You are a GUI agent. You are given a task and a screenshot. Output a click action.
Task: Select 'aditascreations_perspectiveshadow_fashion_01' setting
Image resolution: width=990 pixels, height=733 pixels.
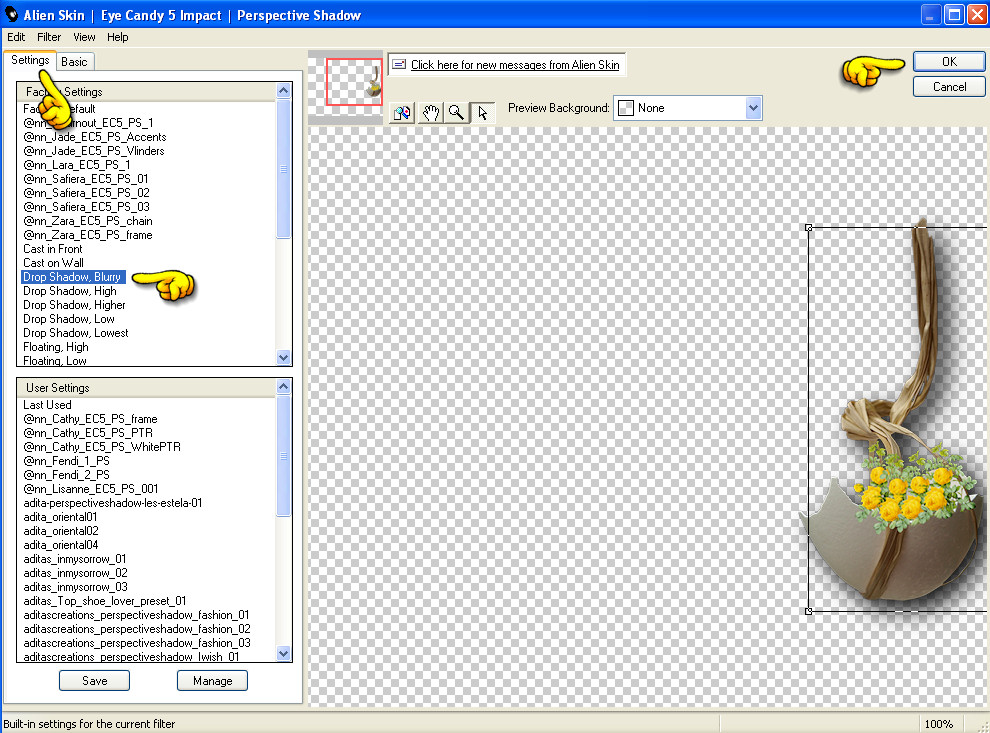(x=136, y=615)
